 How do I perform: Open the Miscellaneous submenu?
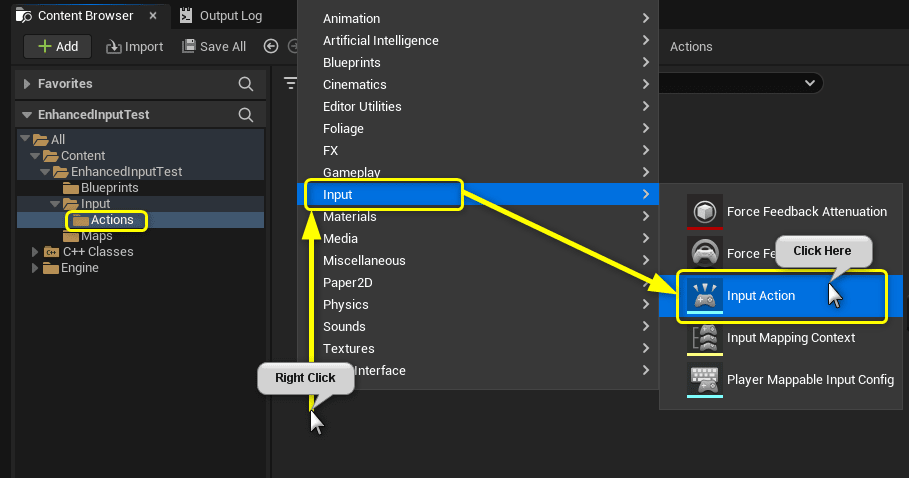[478, 261]
